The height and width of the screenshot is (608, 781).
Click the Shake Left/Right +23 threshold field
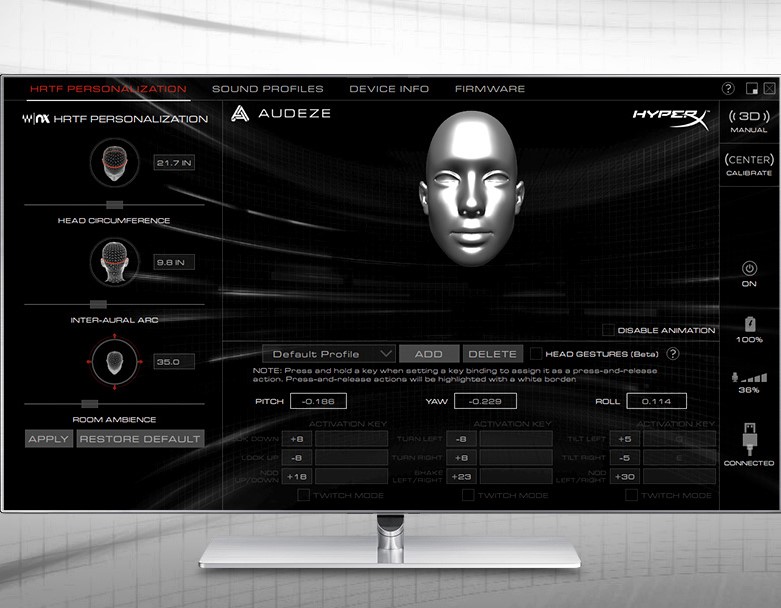(461, 477)
